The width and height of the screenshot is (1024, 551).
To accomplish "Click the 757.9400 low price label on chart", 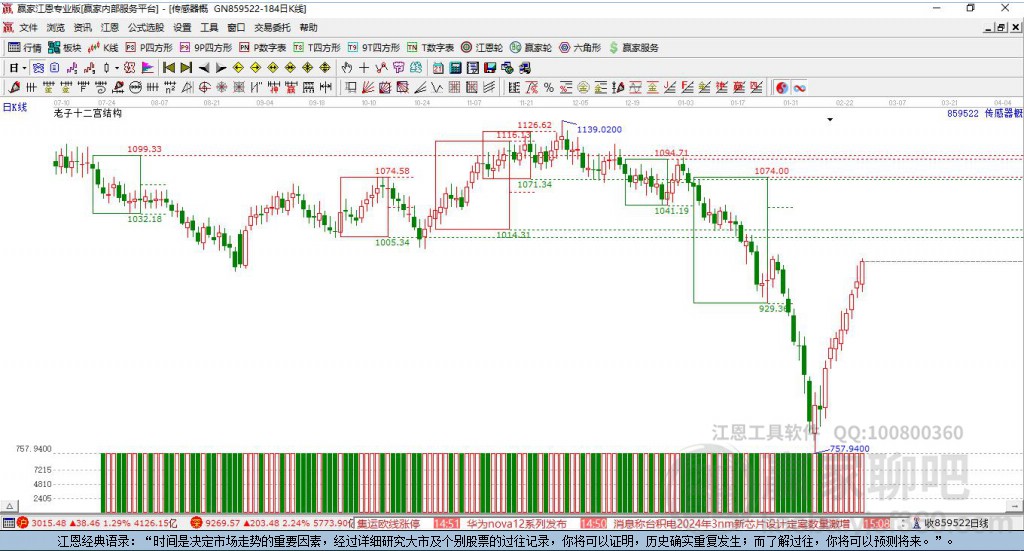I will [849, 449].
